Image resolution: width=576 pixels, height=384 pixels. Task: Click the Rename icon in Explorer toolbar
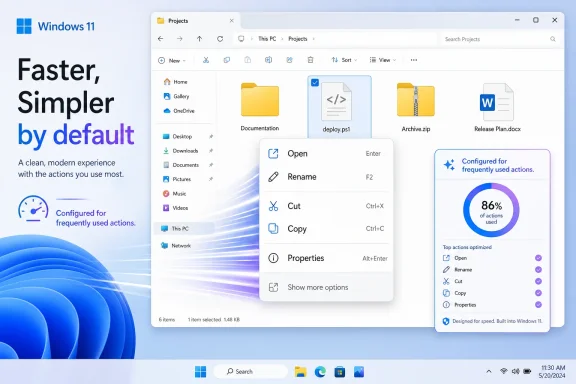pos(269,60)
